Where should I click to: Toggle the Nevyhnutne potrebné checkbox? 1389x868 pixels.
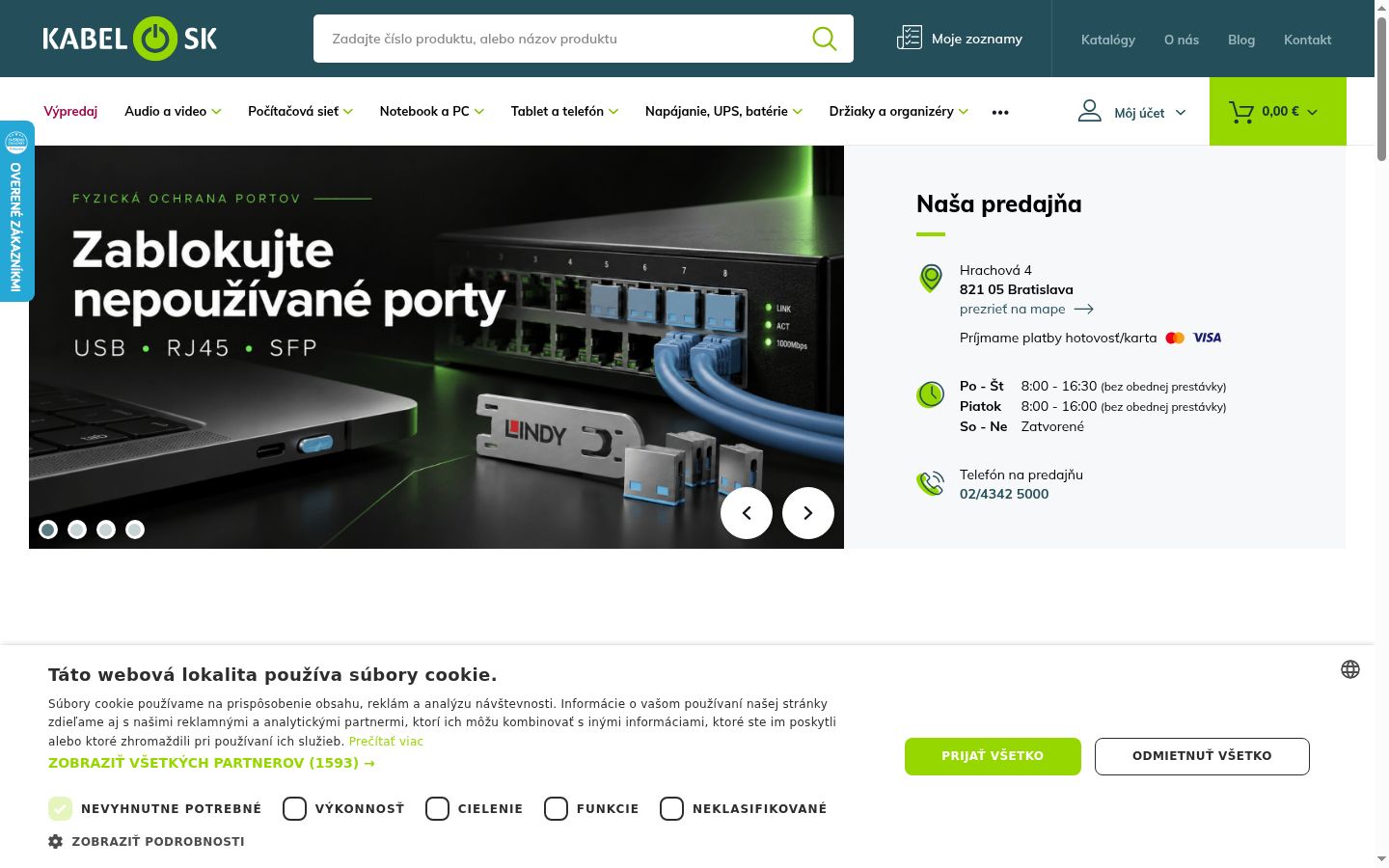click(x=61, y=808)
